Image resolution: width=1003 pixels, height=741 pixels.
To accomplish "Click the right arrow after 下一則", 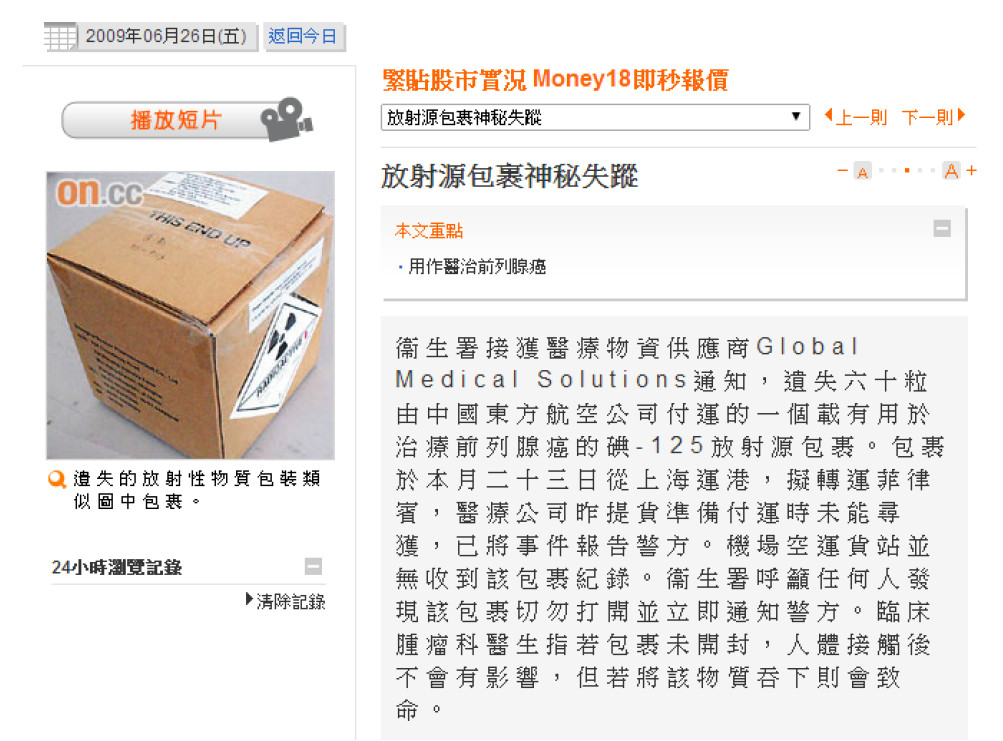I will 961,115.
